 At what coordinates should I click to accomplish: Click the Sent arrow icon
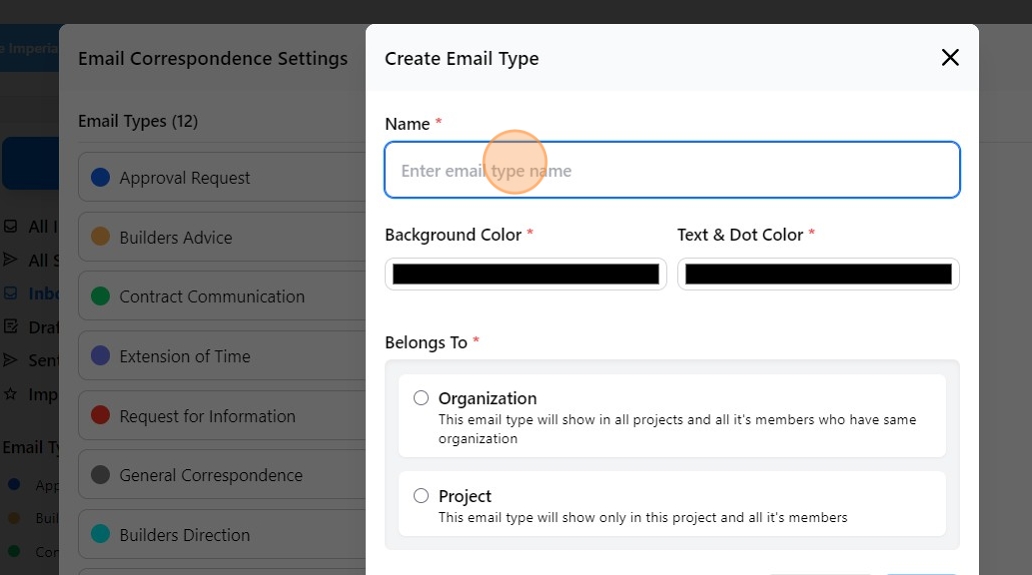[x=11, y=360]
